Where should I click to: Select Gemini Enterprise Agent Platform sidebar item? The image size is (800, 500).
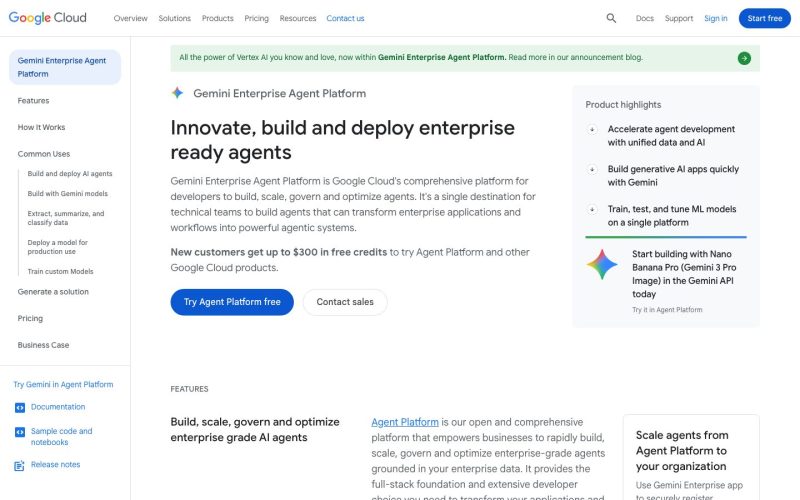click(65, 67)
